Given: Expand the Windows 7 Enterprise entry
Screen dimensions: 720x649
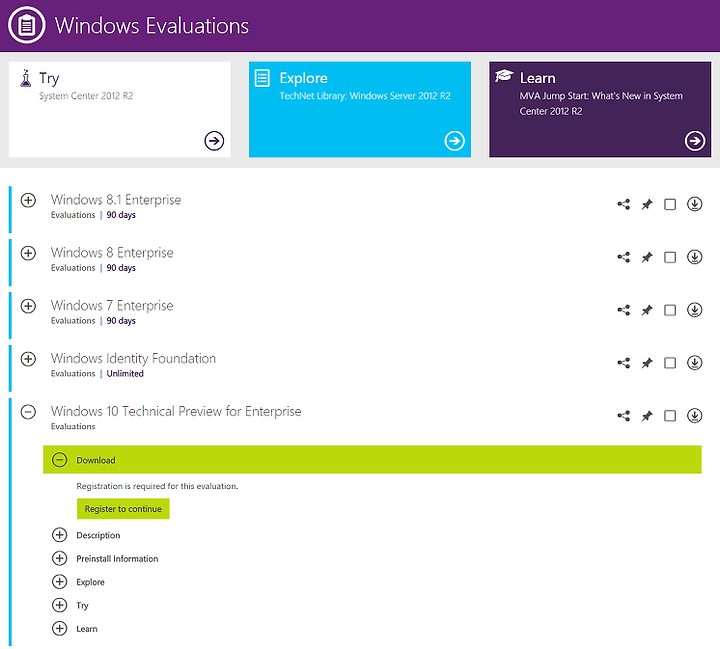Looking at the screenshot, I should click(x=28, y=306).
